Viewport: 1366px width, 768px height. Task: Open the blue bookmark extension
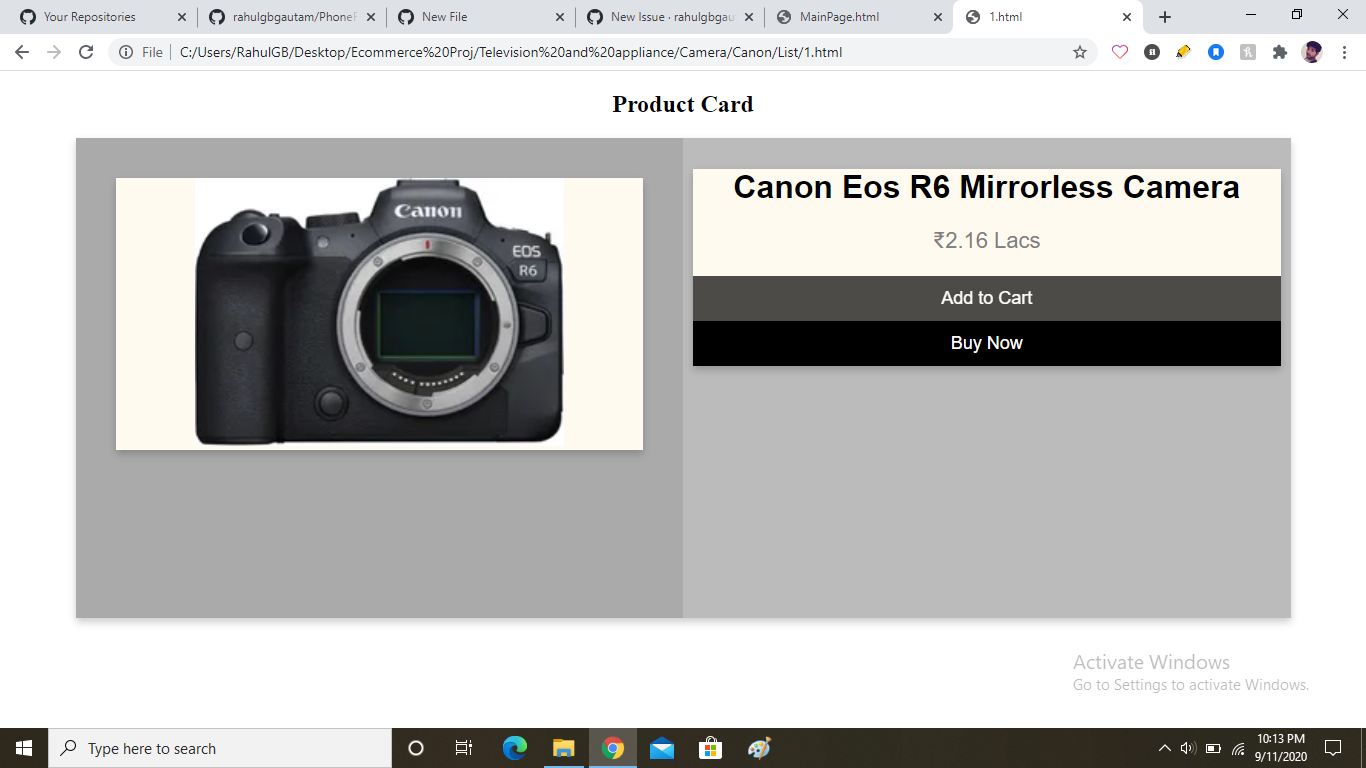(1216, 52)
